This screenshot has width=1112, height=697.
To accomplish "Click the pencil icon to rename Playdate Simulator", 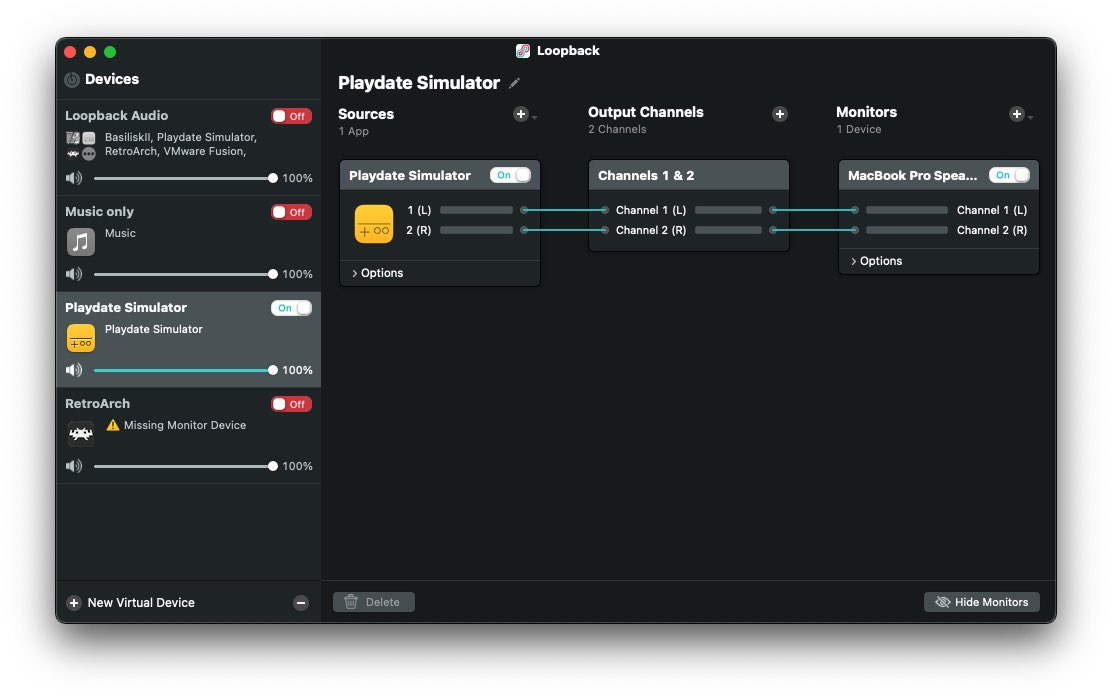I will [514, 83].
